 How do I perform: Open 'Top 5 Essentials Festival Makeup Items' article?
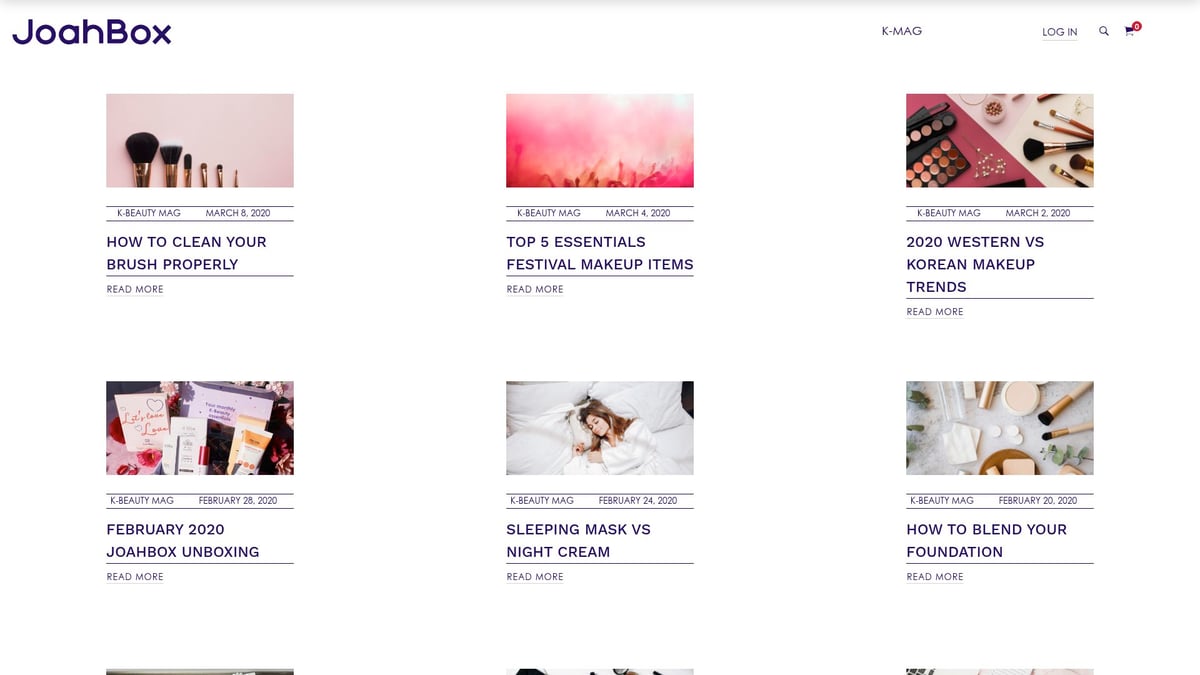pyautogui.click(x=599, y=253)
